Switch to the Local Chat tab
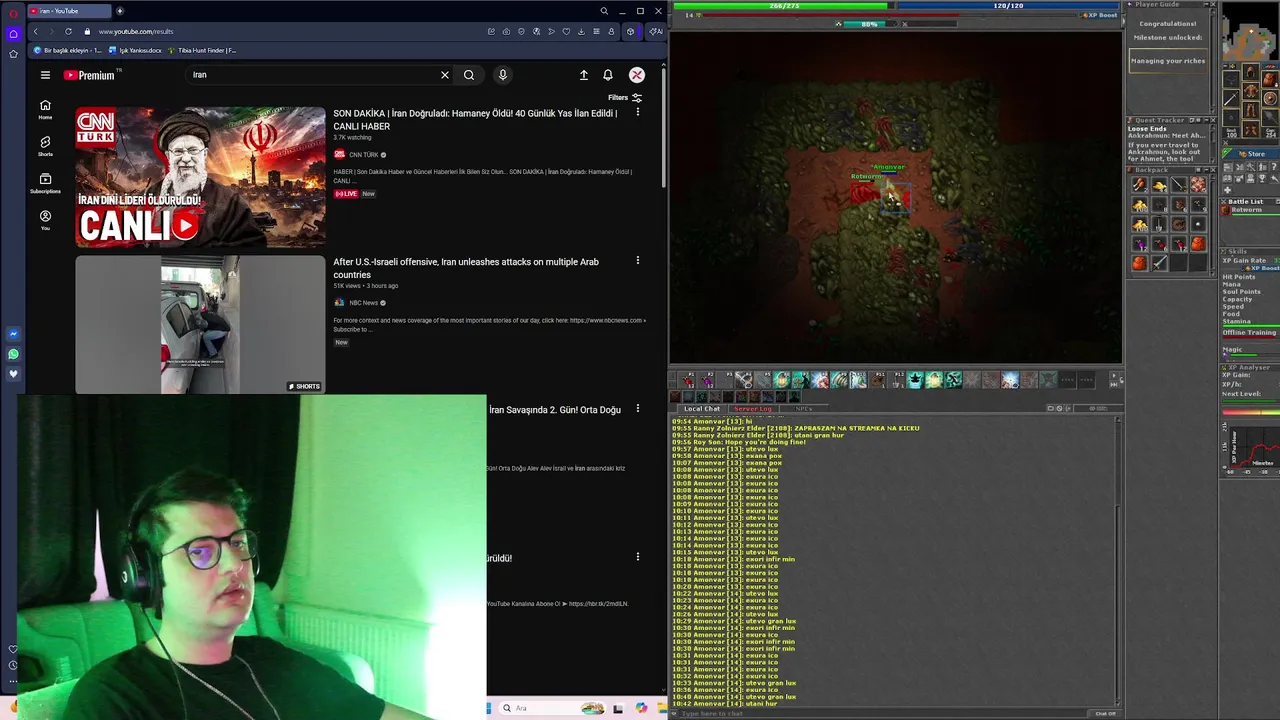Screen dimensions: 1280x720 pos(702,408)
